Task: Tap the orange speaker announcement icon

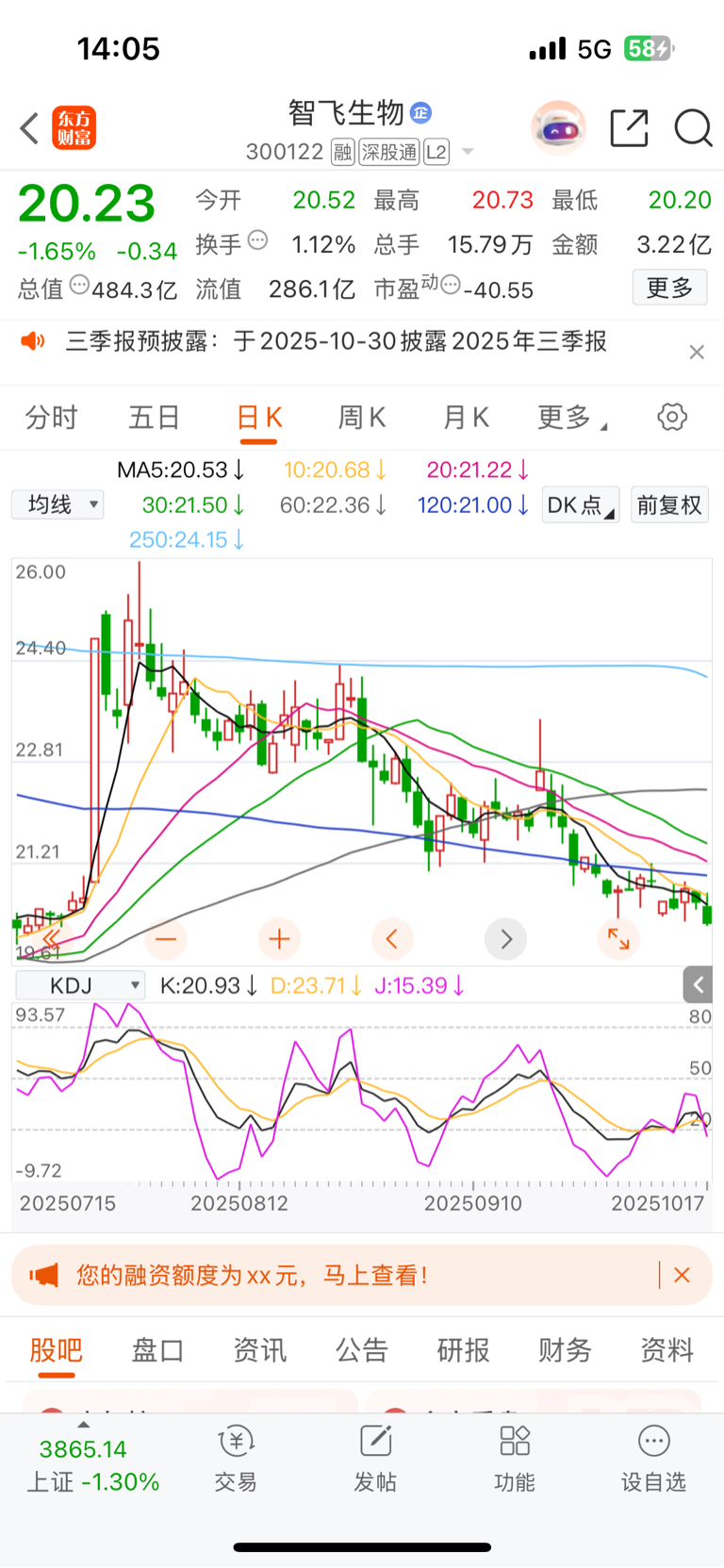Action: (x=33, y=341)
